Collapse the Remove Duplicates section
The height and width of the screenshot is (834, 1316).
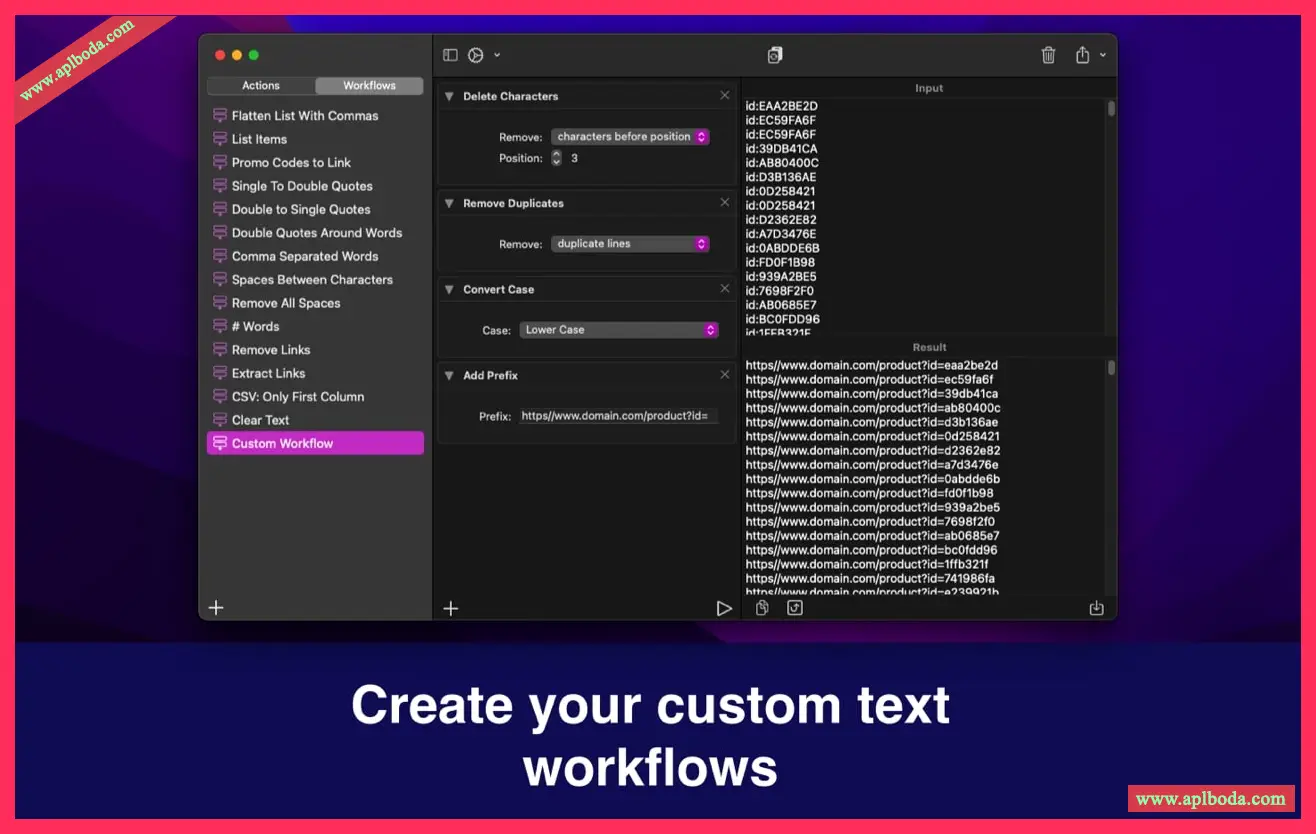point(450,204)
